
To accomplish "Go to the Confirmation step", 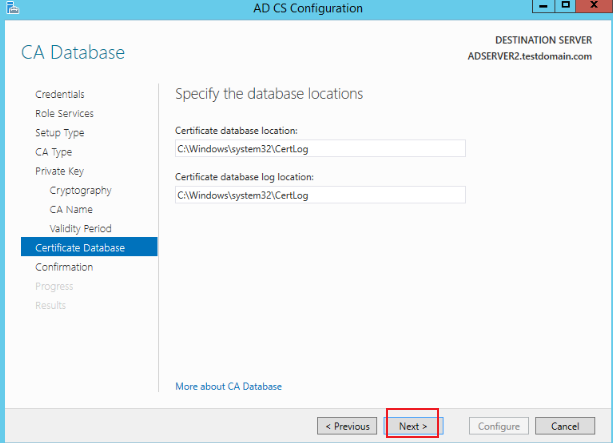I will [x=64, y=267].
